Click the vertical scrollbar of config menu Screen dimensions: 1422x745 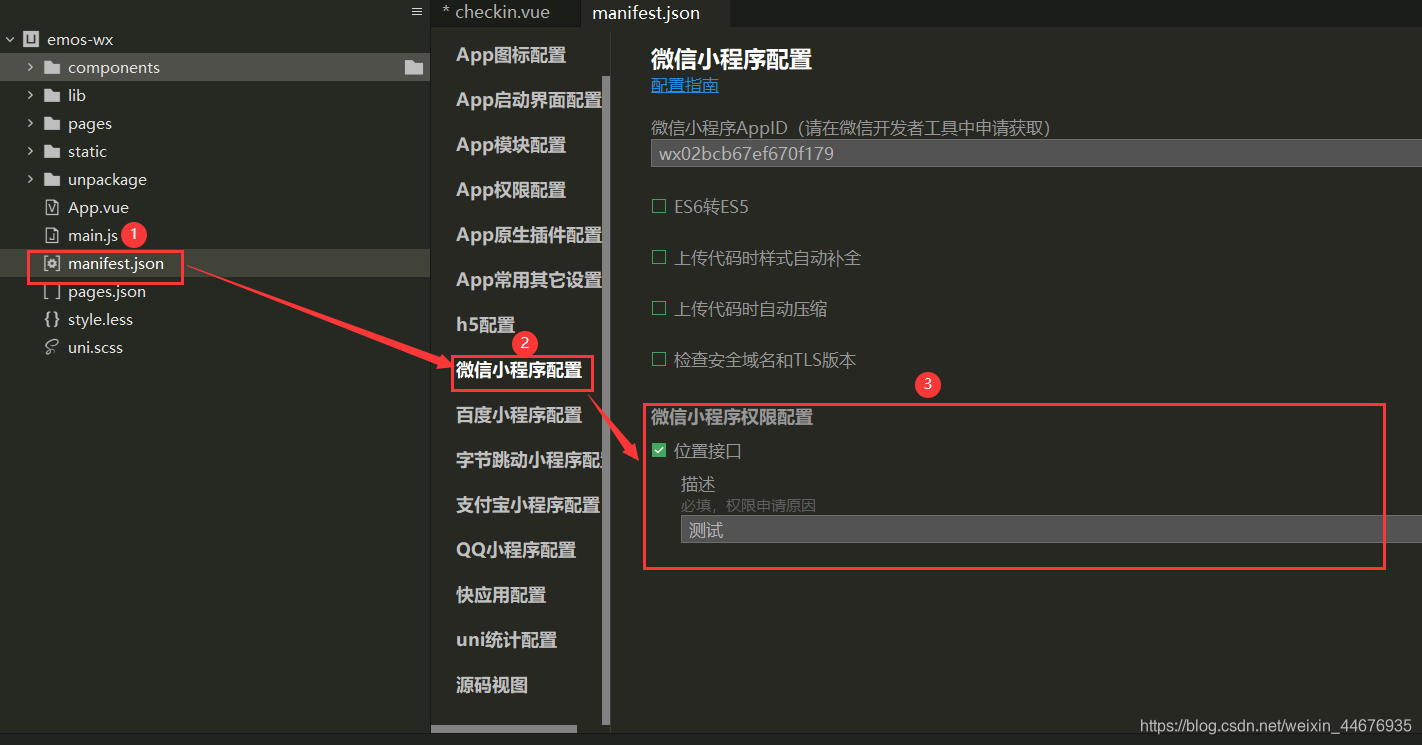click(606, 400)
